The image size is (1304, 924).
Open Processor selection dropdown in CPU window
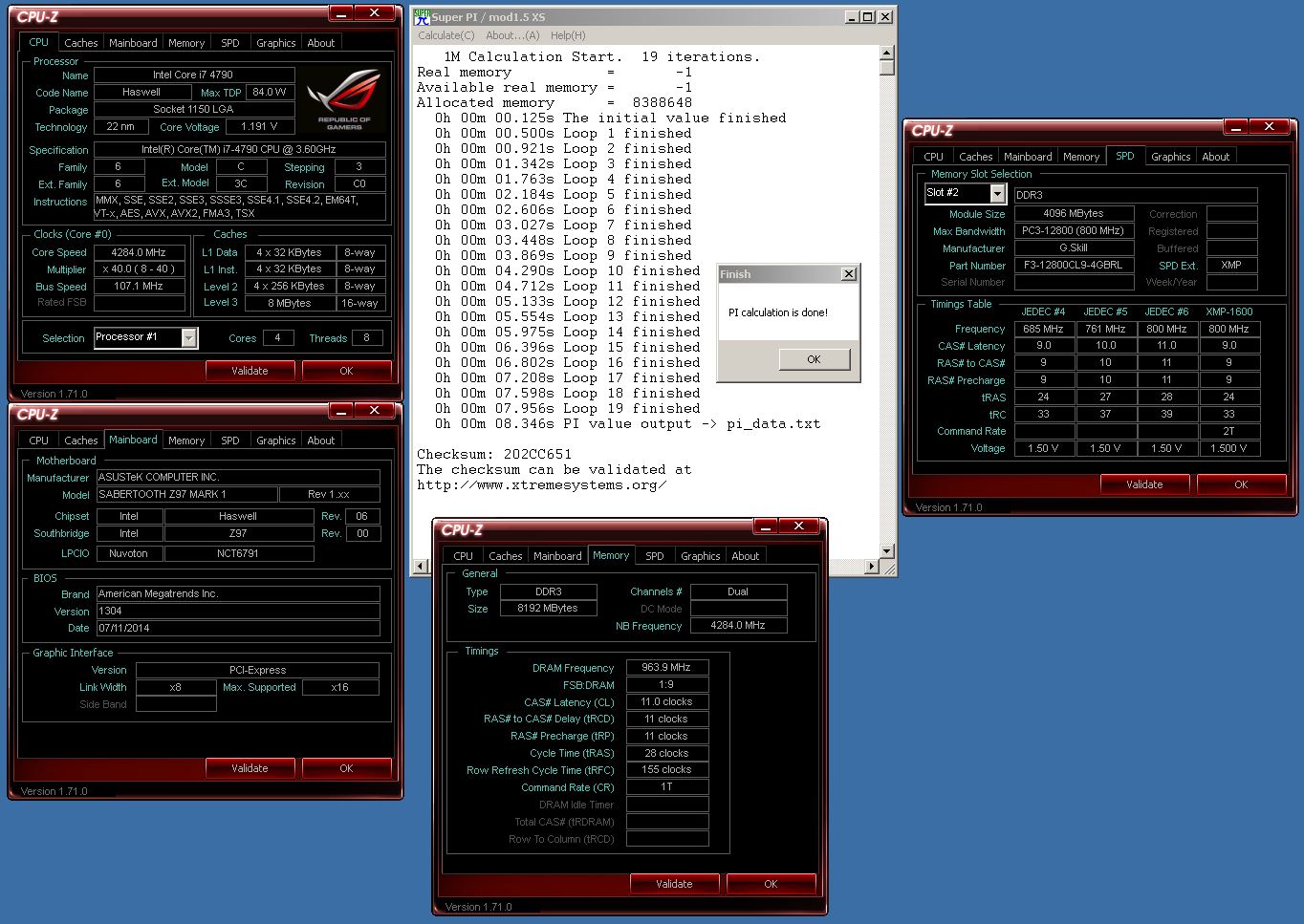(189, 337)
